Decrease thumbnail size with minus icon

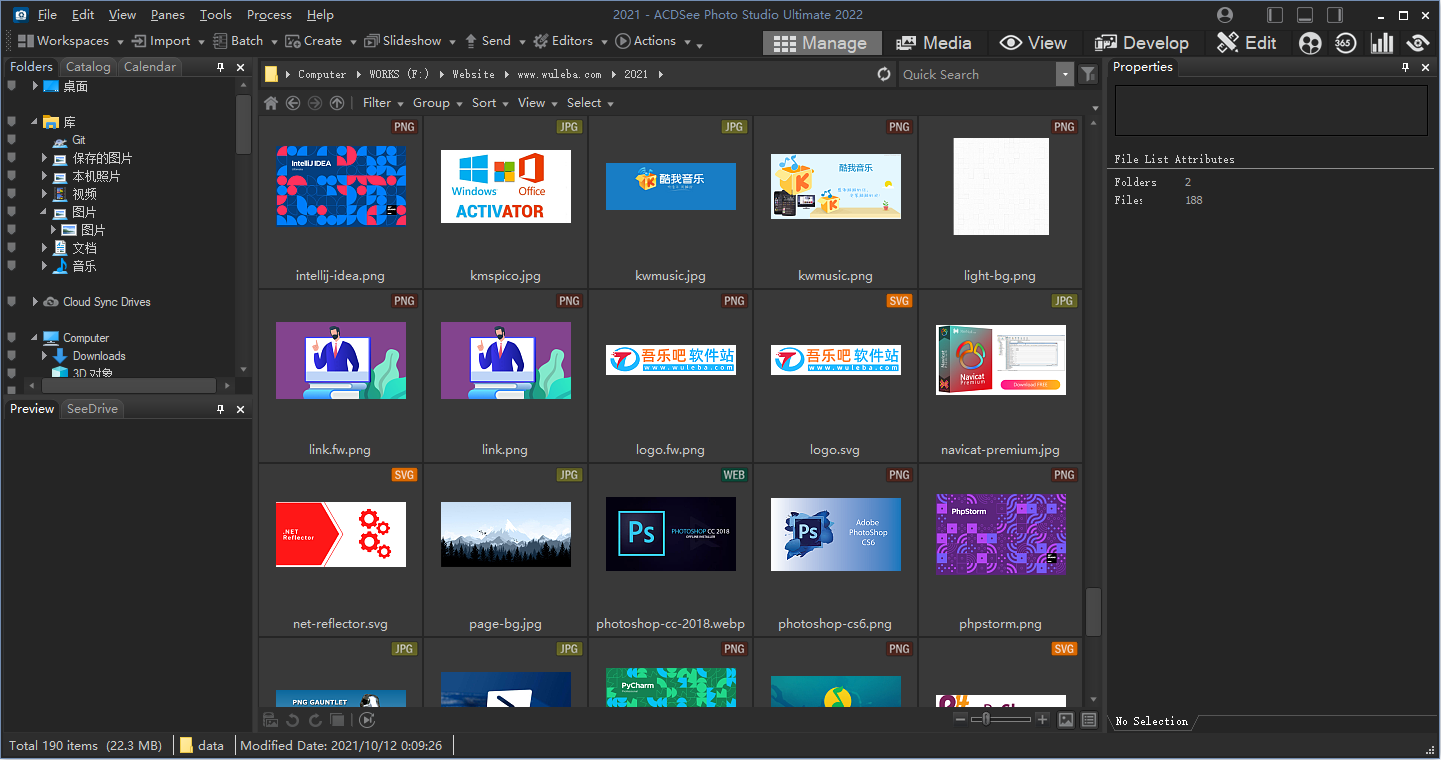pyautogui.click(x=961, y=720)
